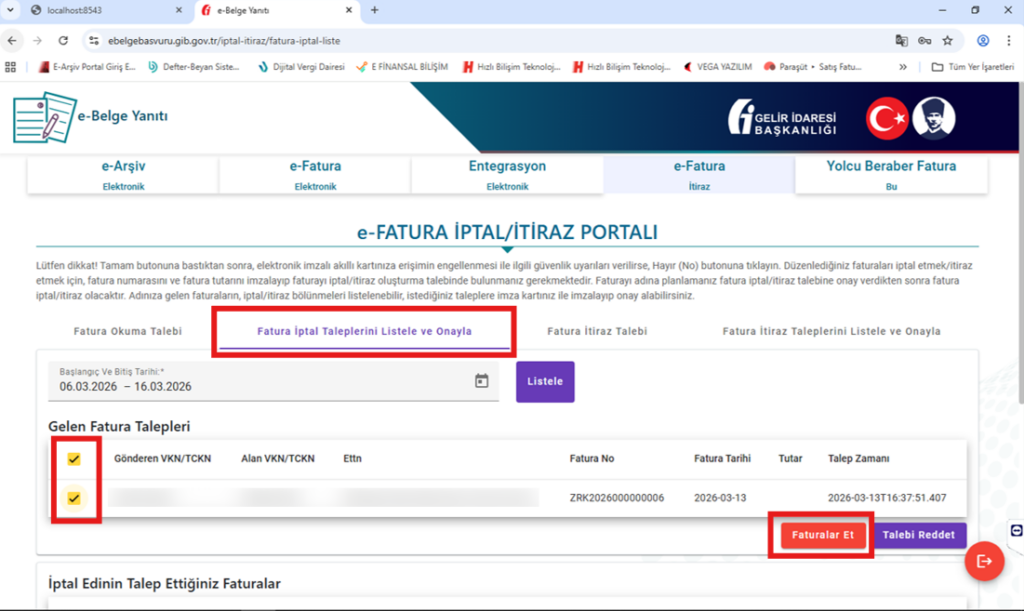Screen dimensions: 1024x611
Task: Open Defter-Beyan Sistemi bookmark
Action: pyautogui.click(x=193, y=67)
